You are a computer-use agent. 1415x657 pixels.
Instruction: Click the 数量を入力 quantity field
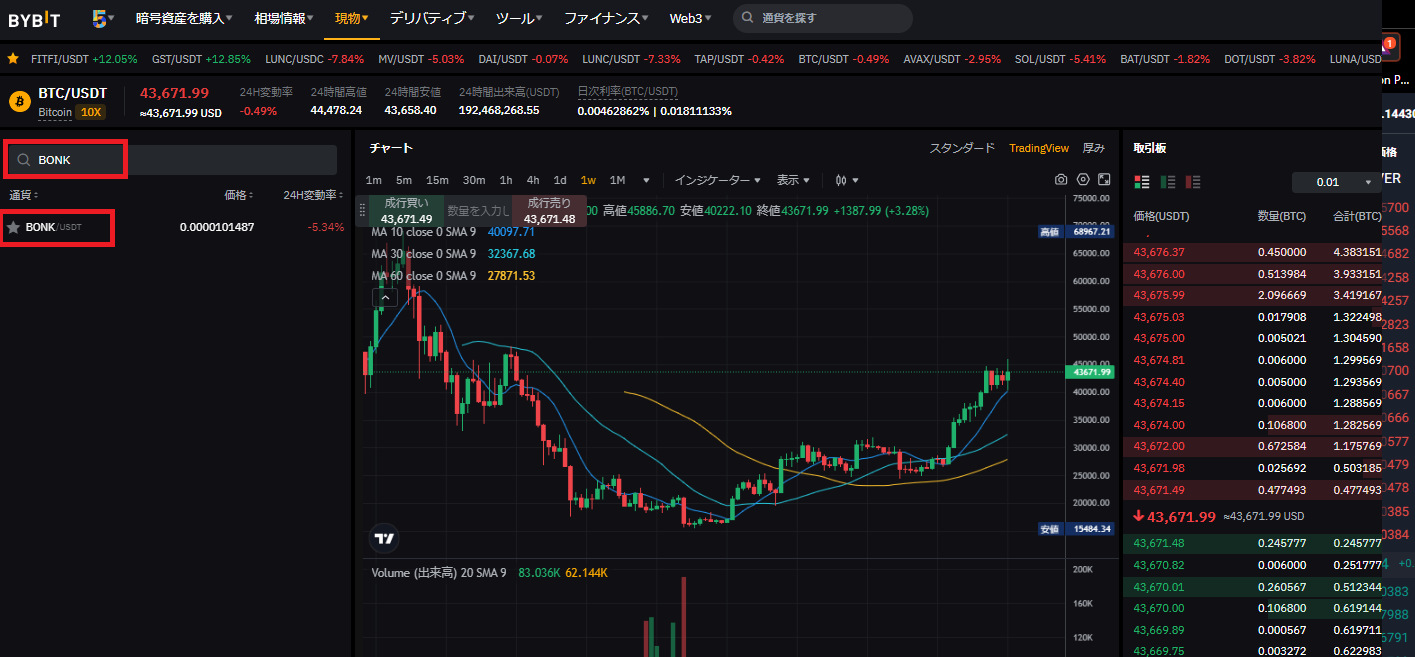click(478, 211)
